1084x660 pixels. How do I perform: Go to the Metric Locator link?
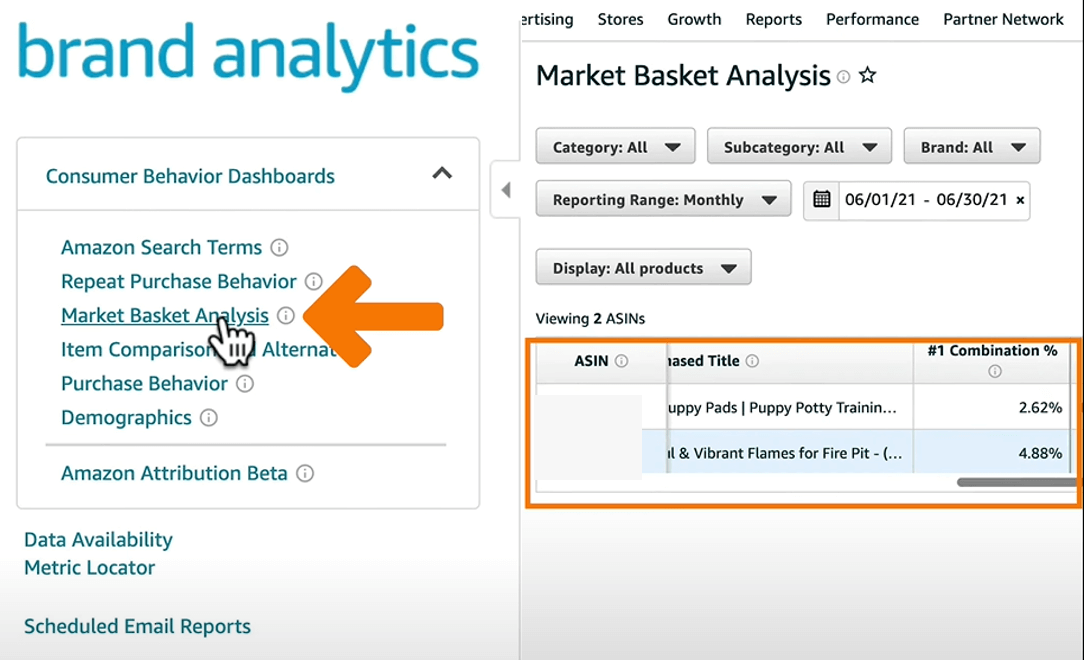(x=89, y=568)
